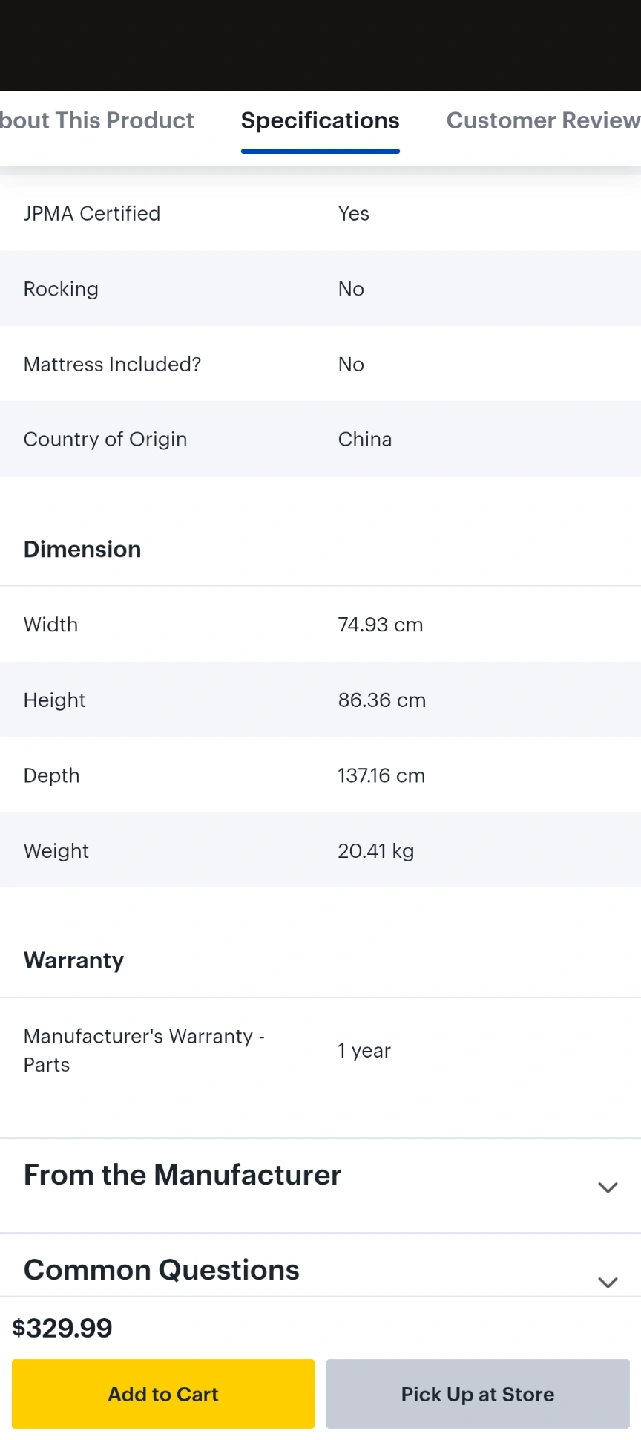
Task: Choose Pick Up at Store
Action: pos(477,1394)
